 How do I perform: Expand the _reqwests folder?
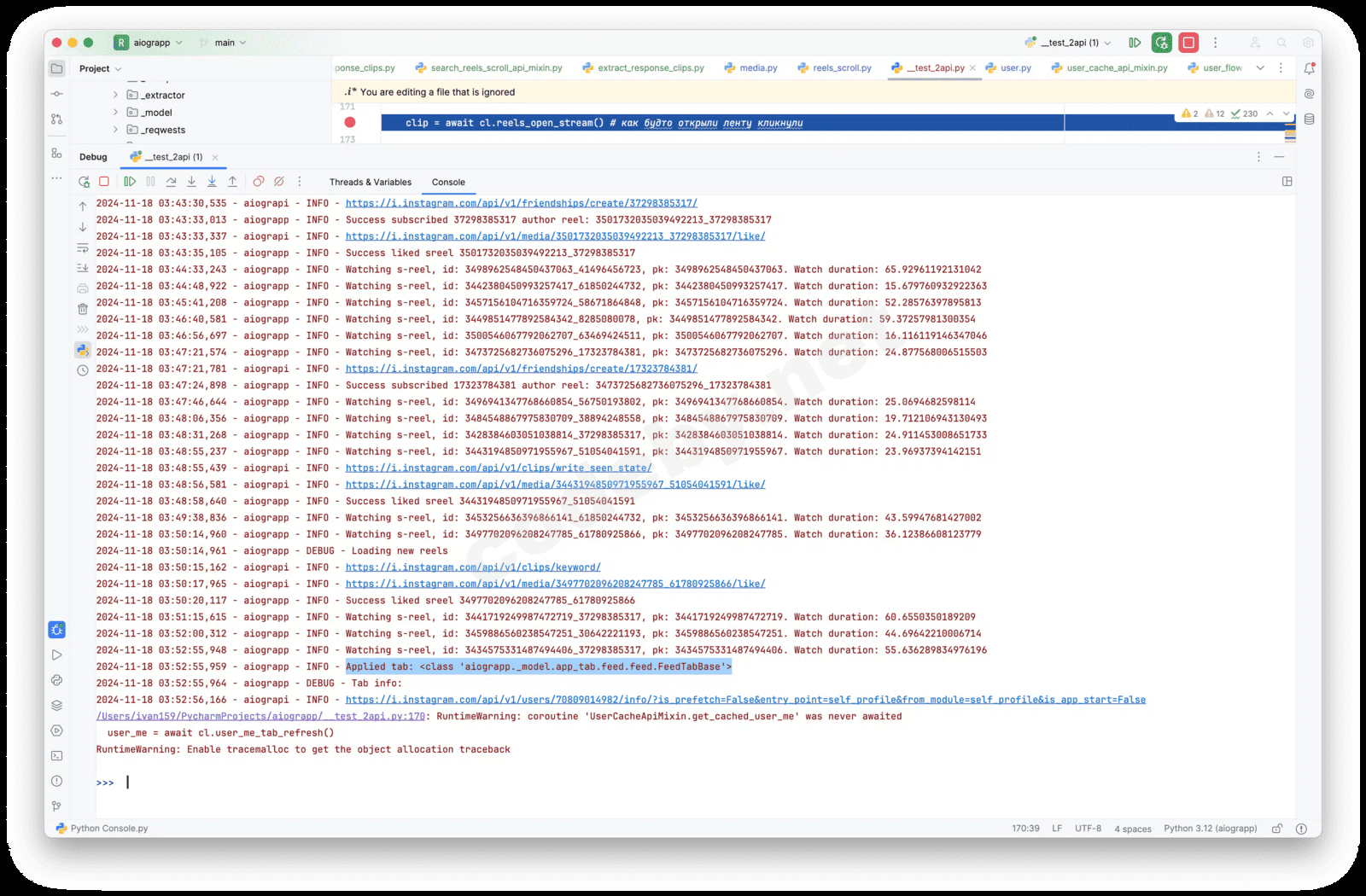click(x=115, y=130)
